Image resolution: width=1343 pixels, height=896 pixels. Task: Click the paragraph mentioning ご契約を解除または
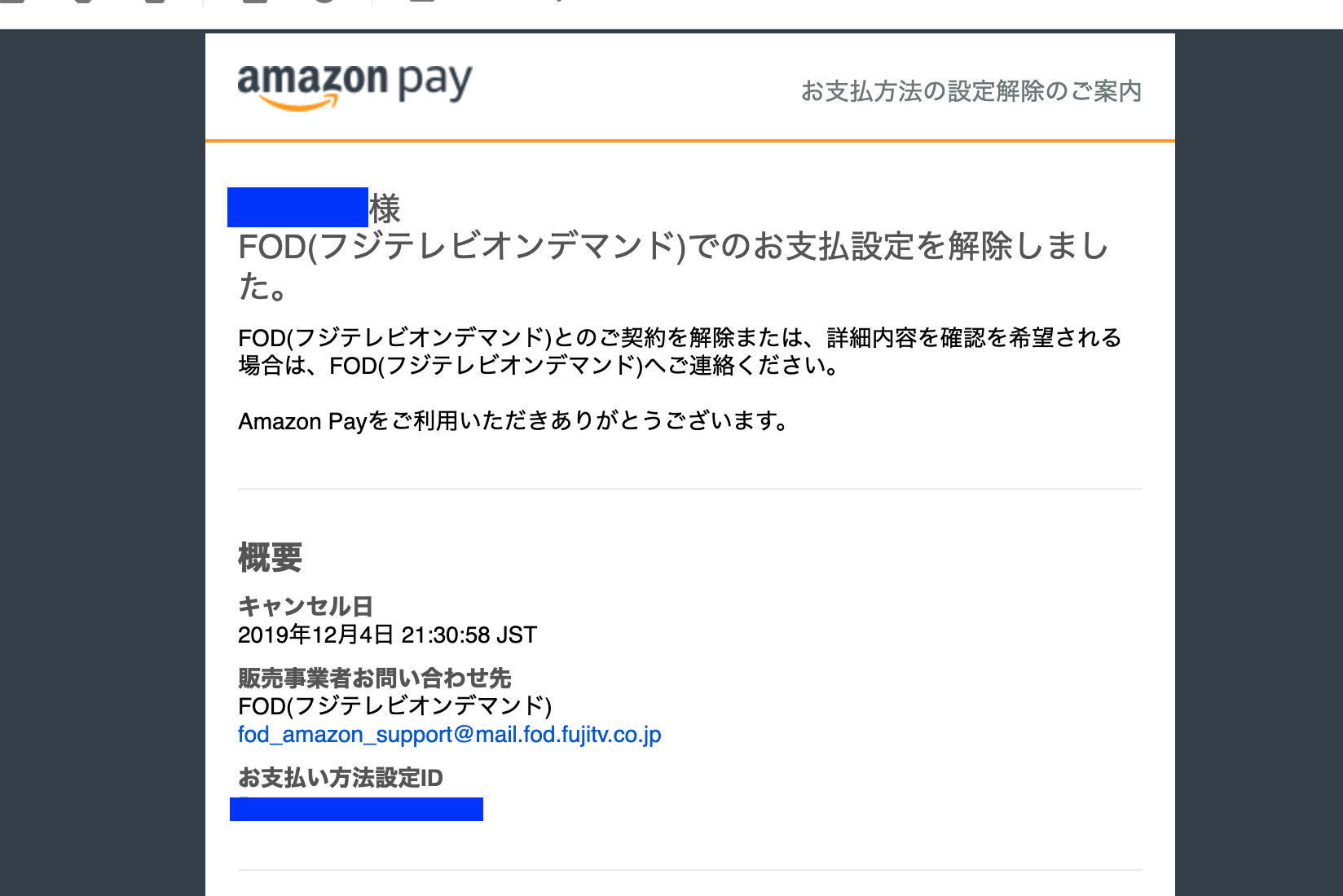(x=680, y=351)
